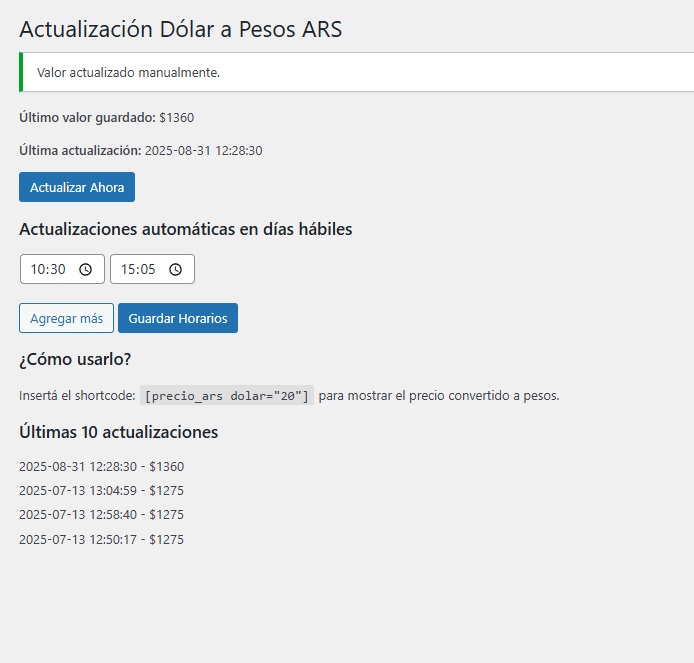Select the 2025-07-13 12:58:40 log entry
This screenshot has height=663, width=694.
[x=101, y=514]
